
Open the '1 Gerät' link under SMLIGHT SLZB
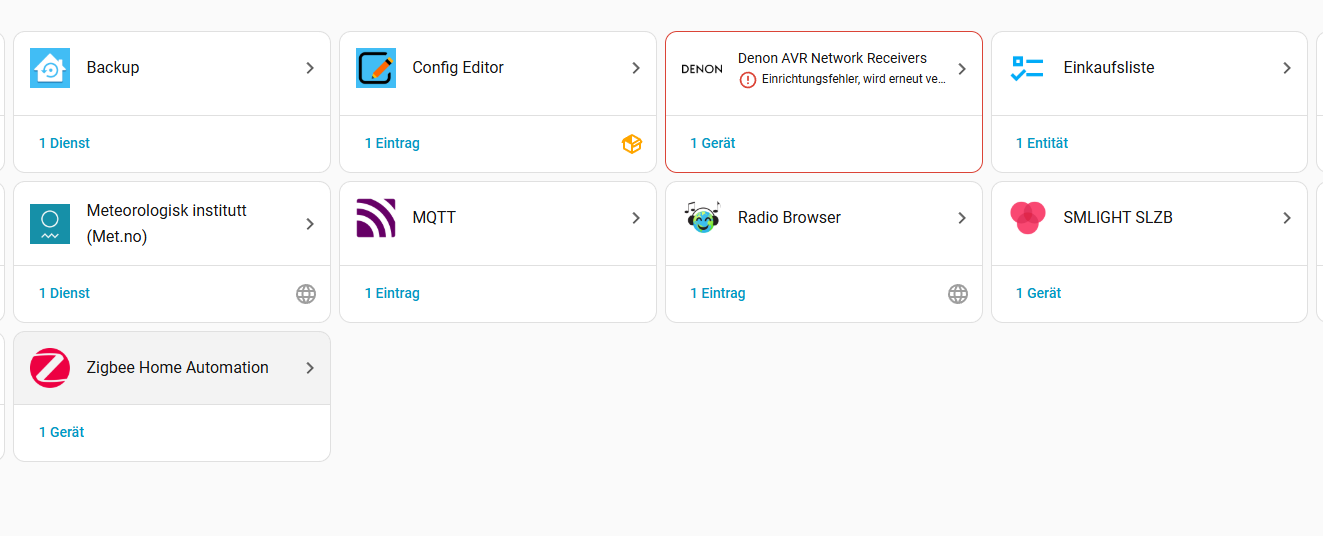pos(1039,294)
